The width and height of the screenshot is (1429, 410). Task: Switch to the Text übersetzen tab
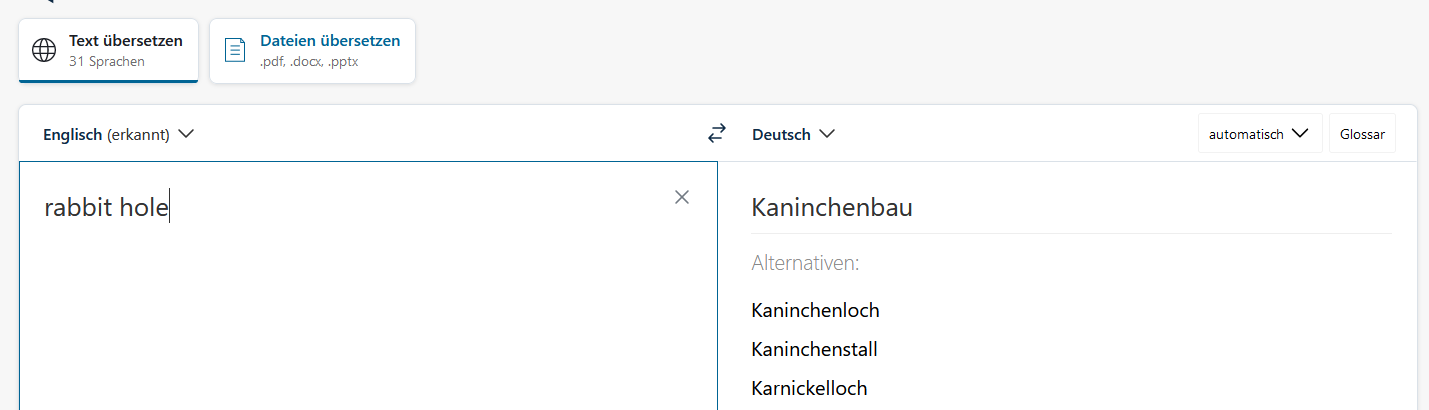point(108,50)
